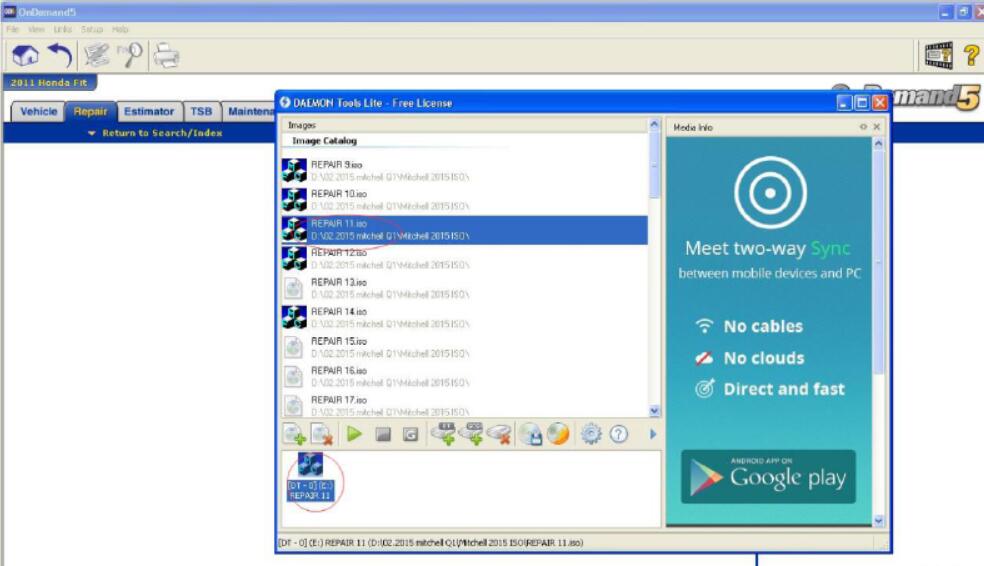Click Add SCSI virtual drive icon
984x566 pixels.
tap(472, 434)
